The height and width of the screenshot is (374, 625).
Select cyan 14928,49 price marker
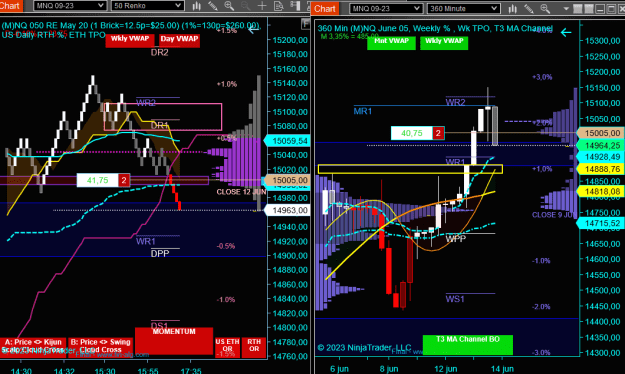pyautogui.click(x=601, y=157)
